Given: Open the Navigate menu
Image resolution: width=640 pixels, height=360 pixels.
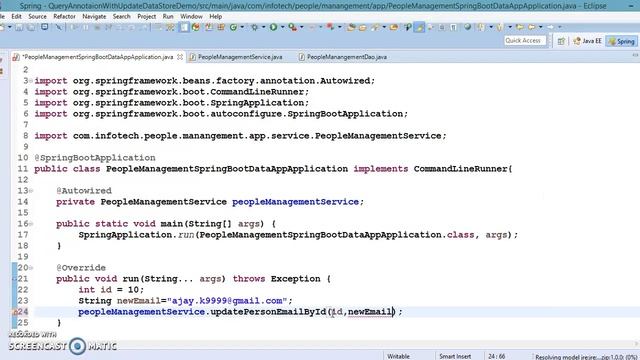Looking at the screenshot, I should coord(94,17).
